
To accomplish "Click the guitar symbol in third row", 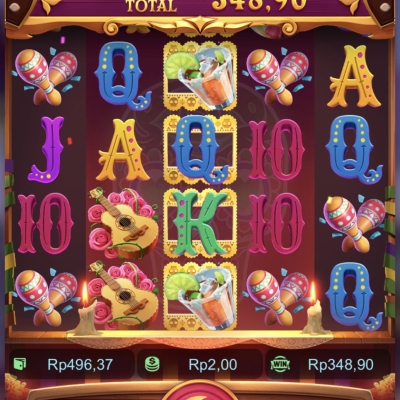I will (x=123, y=223).
